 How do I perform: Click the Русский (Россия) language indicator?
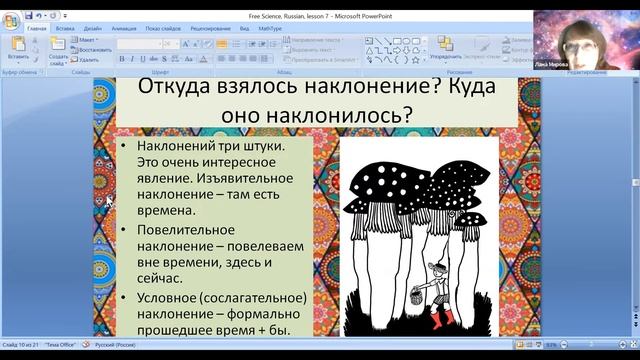click(x=115, y=345)
